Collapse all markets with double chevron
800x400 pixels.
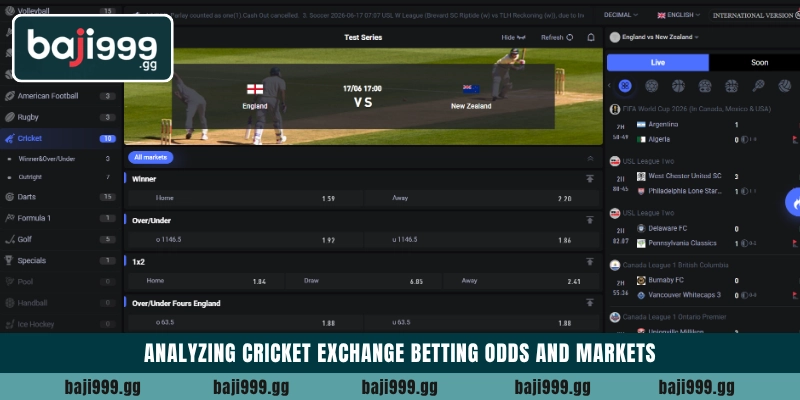590,158
